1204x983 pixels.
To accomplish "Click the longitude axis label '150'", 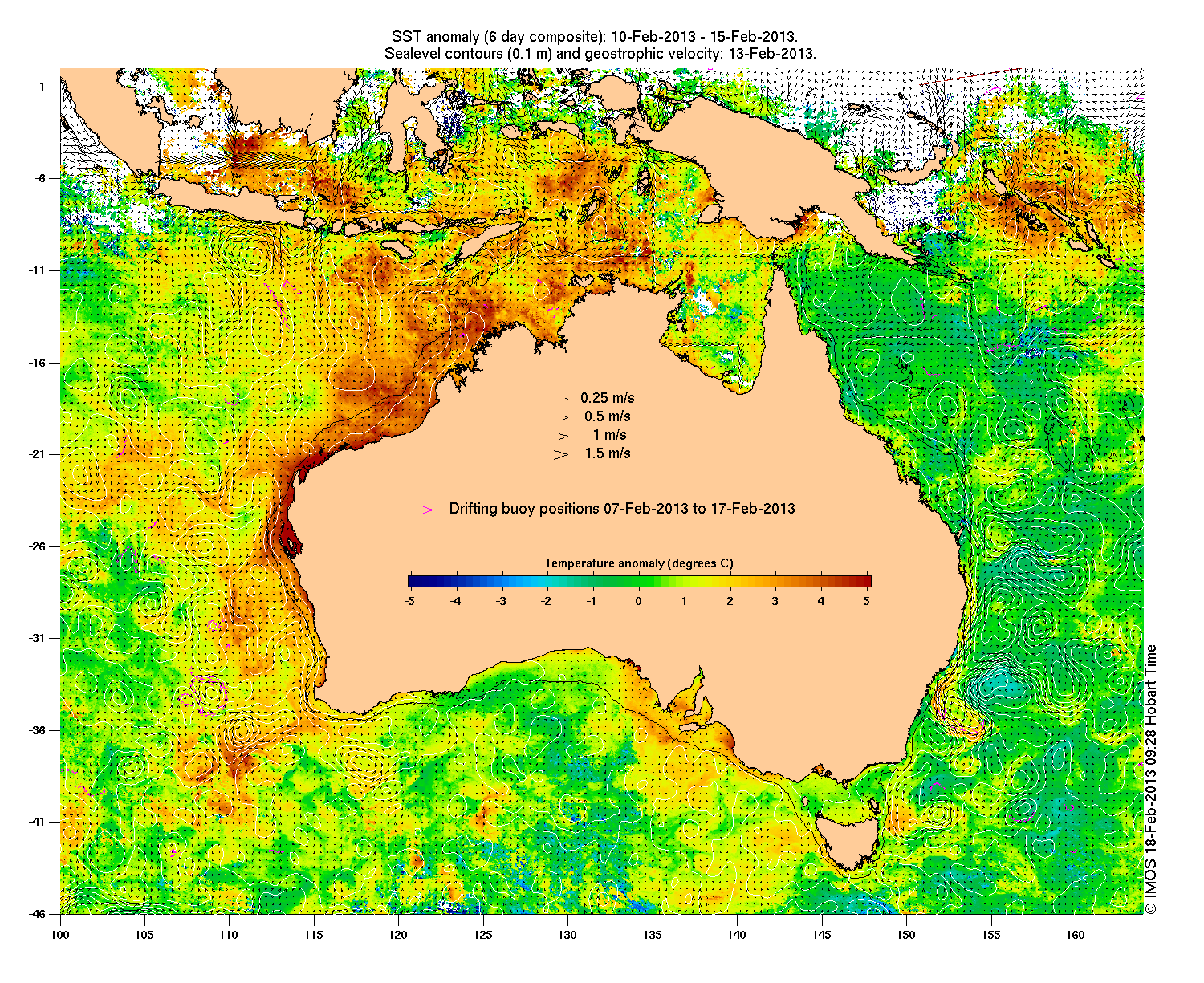I will coord(906,935).
